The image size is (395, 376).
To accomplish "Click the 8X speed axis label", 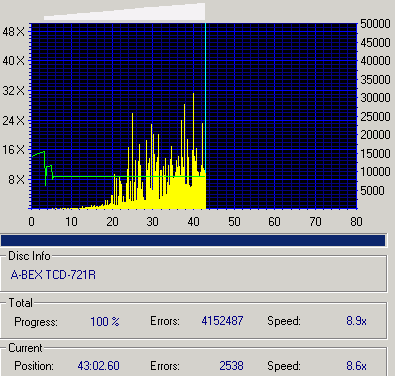I will click(x=16, y=180).
